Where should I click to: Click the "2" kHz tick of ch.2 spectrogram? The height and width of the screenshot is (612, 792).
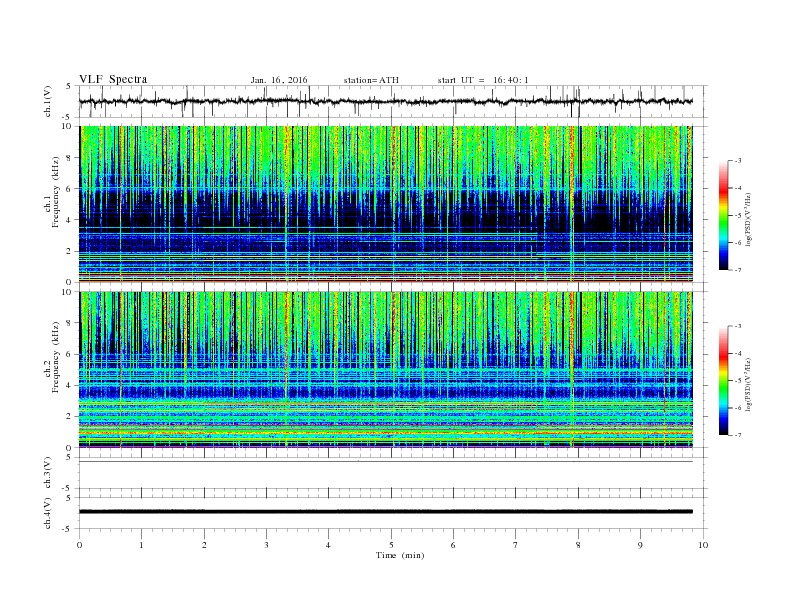[69, 417]
